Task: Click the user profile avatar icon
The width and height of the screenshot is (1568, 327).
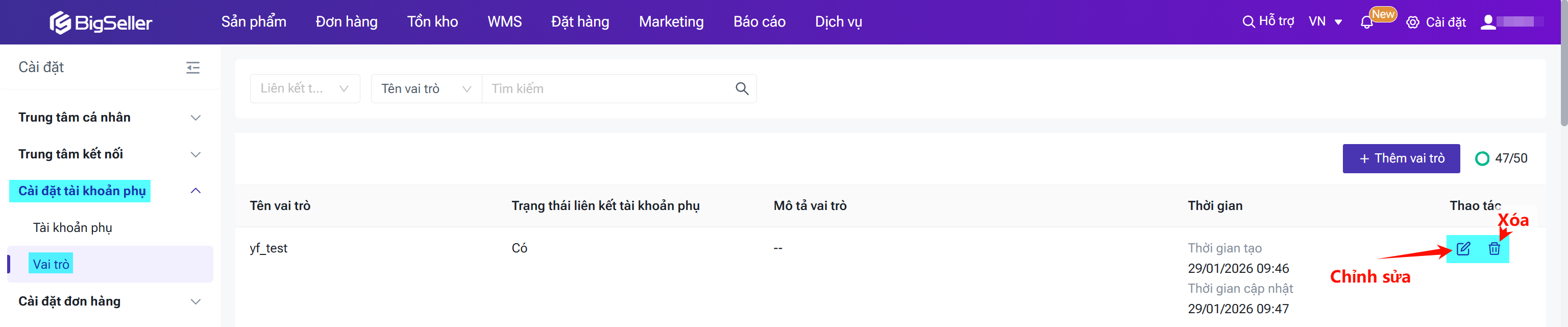Action: pos(1488,22)
